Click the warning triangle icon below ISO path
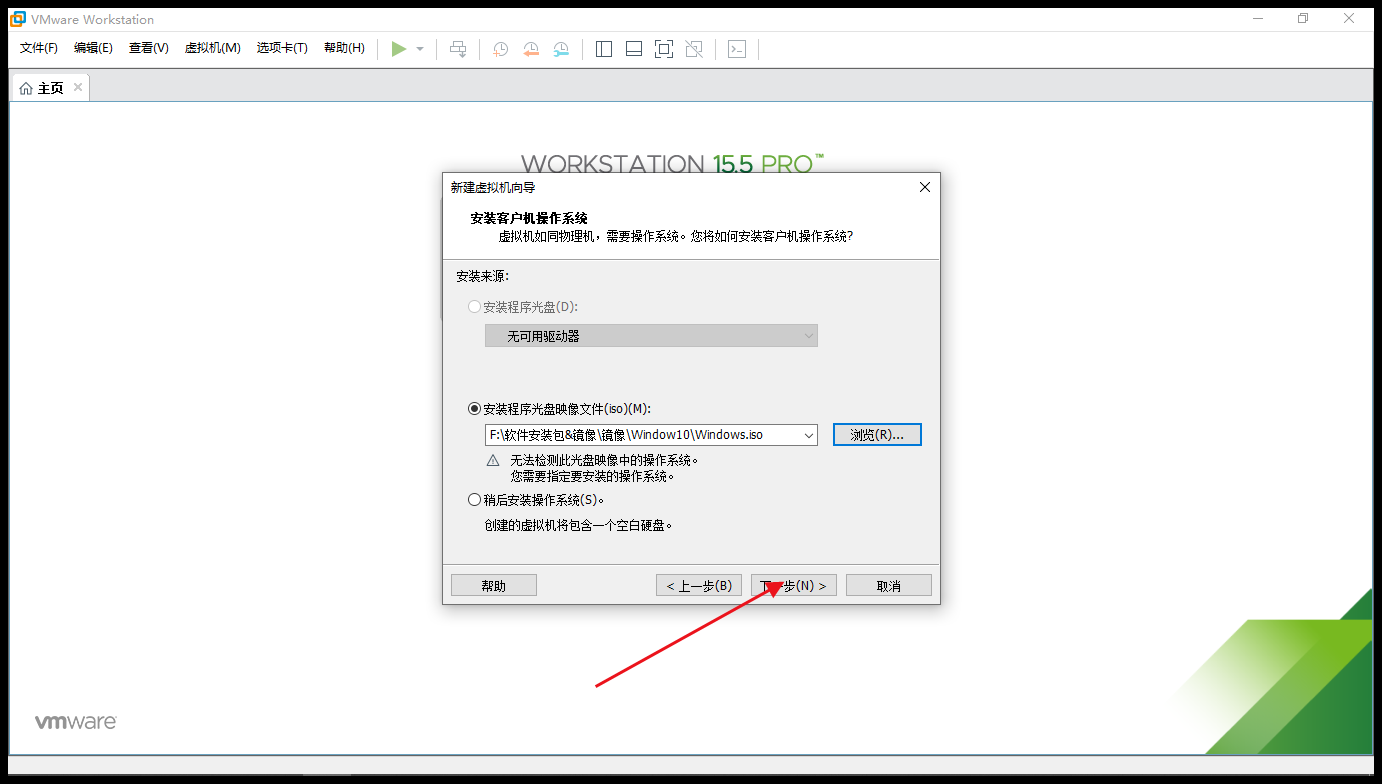Viewport: 1382px width, 784px height. click(493, 461)
